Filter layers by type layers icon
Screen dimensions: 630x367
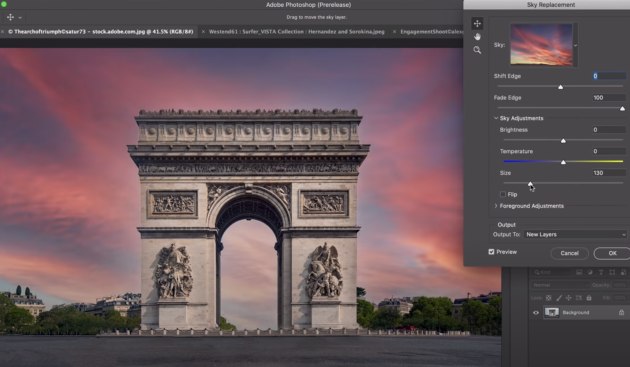click(601, 272)
